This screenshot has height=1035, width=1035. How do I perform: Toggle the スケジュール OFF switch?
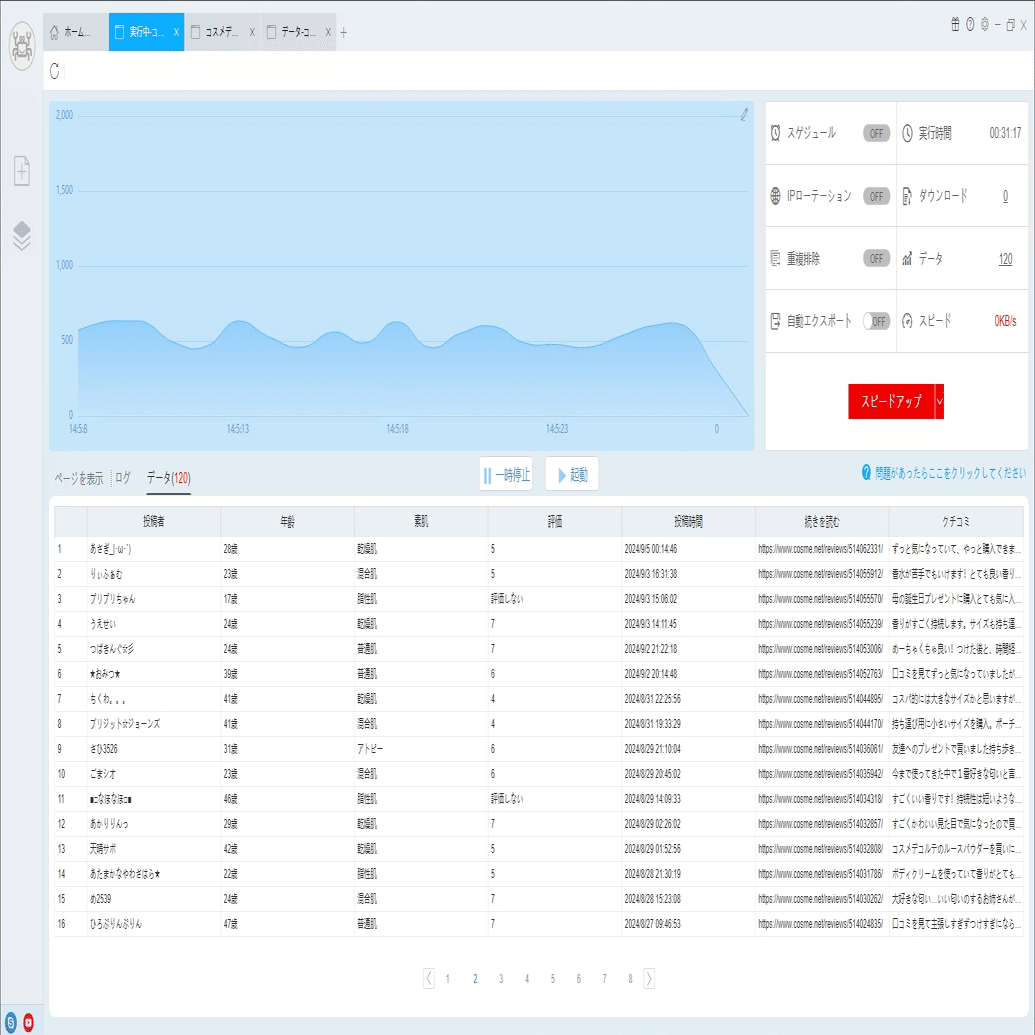[x=877, y=133]
